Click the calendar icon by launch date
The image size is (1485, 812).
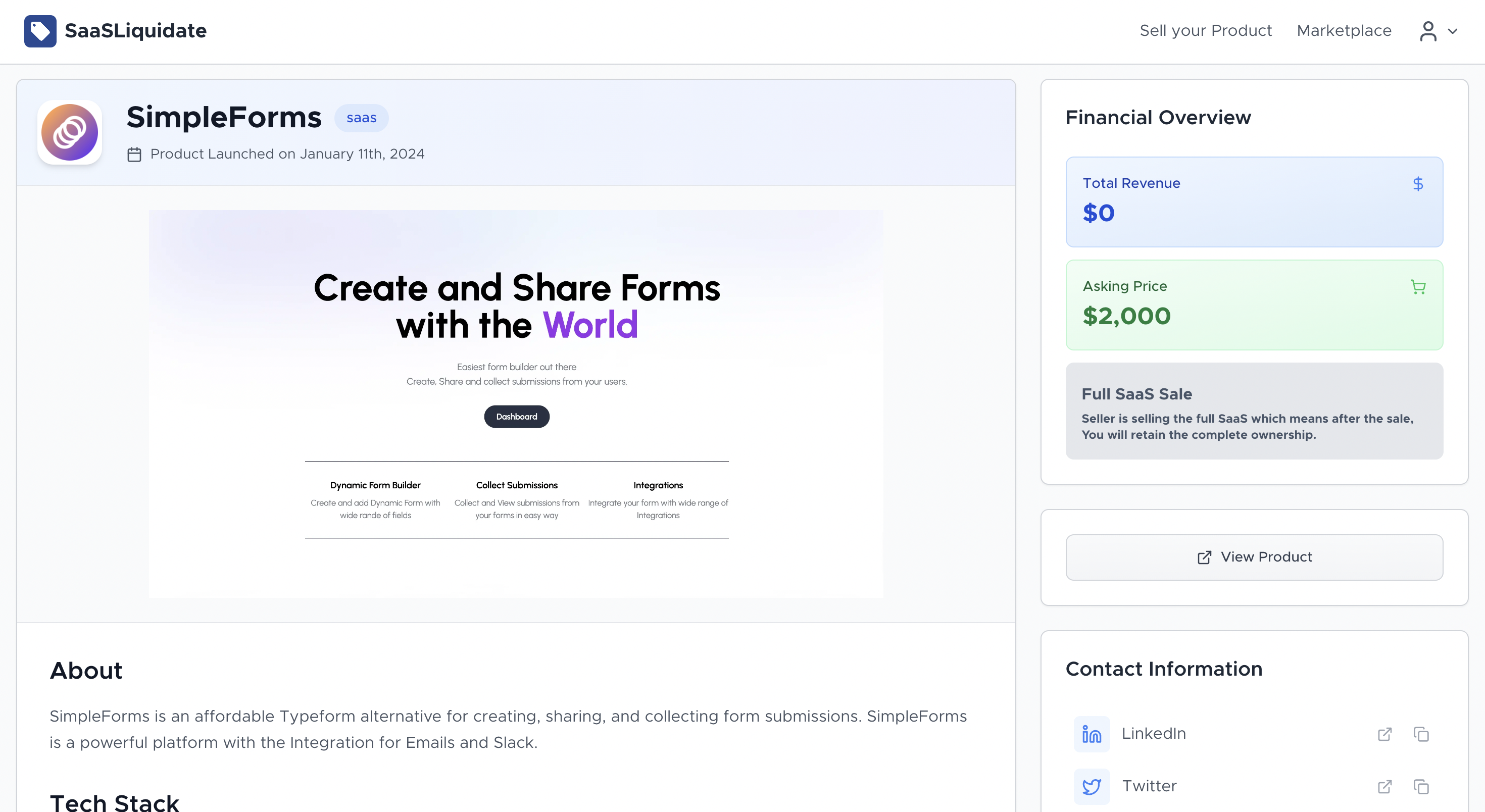(134, 155)
